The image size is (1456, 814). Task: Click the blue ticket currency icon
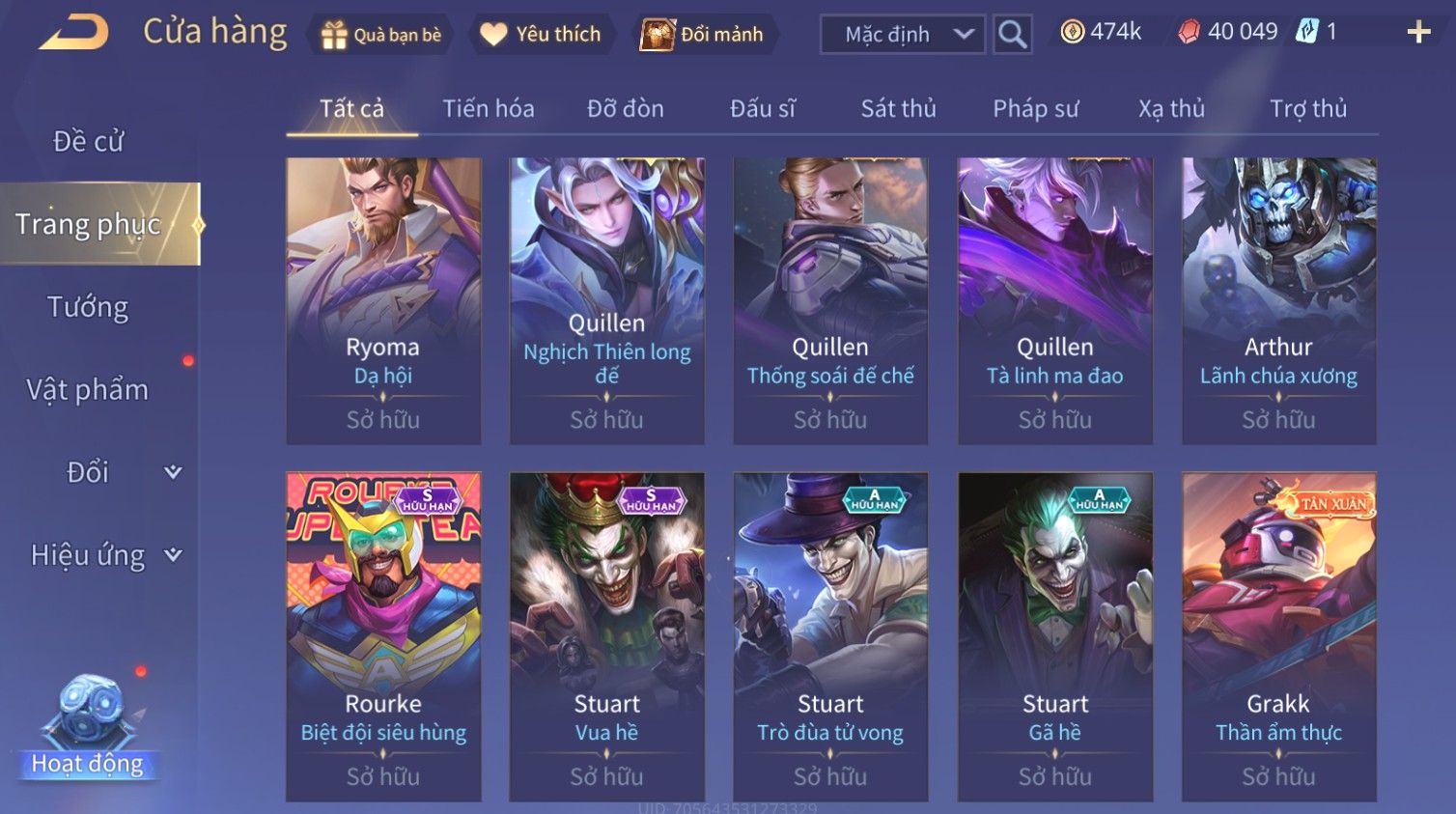click(1306, 32)
